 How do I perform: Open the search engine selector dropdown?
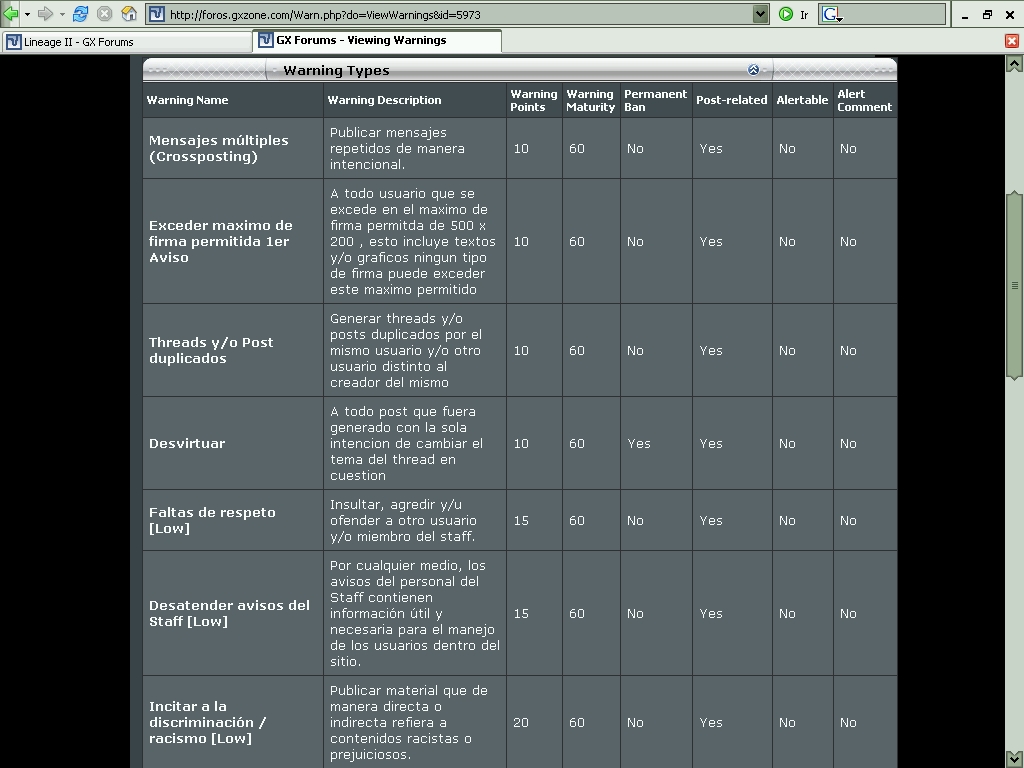tap(832, 14)
